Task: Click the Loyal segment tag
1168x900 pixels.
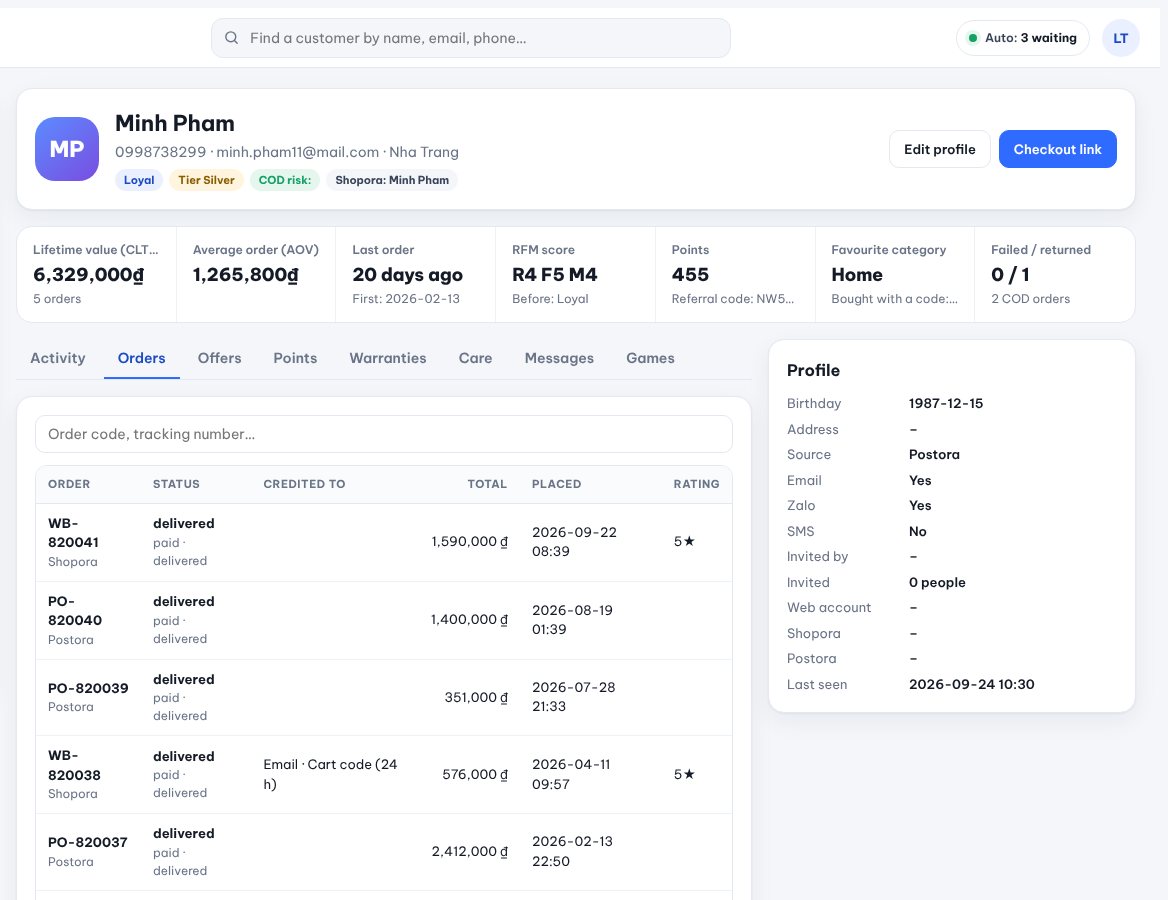Action: point(139,180)
